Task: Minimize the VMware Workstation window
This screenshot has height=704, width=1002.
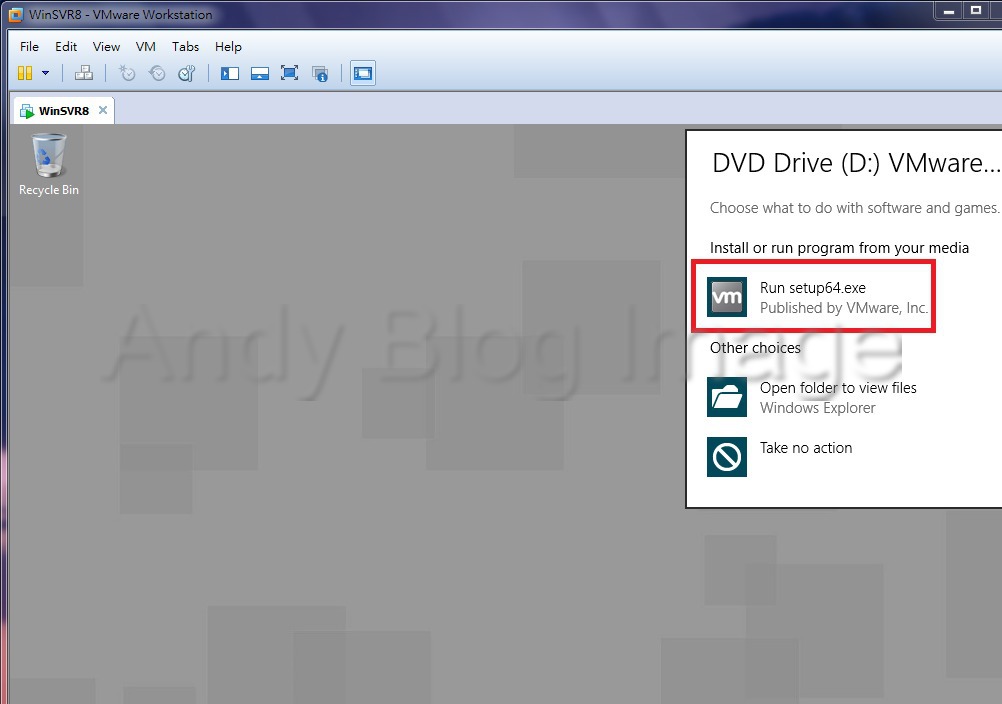Action: [x=949, y=11]
